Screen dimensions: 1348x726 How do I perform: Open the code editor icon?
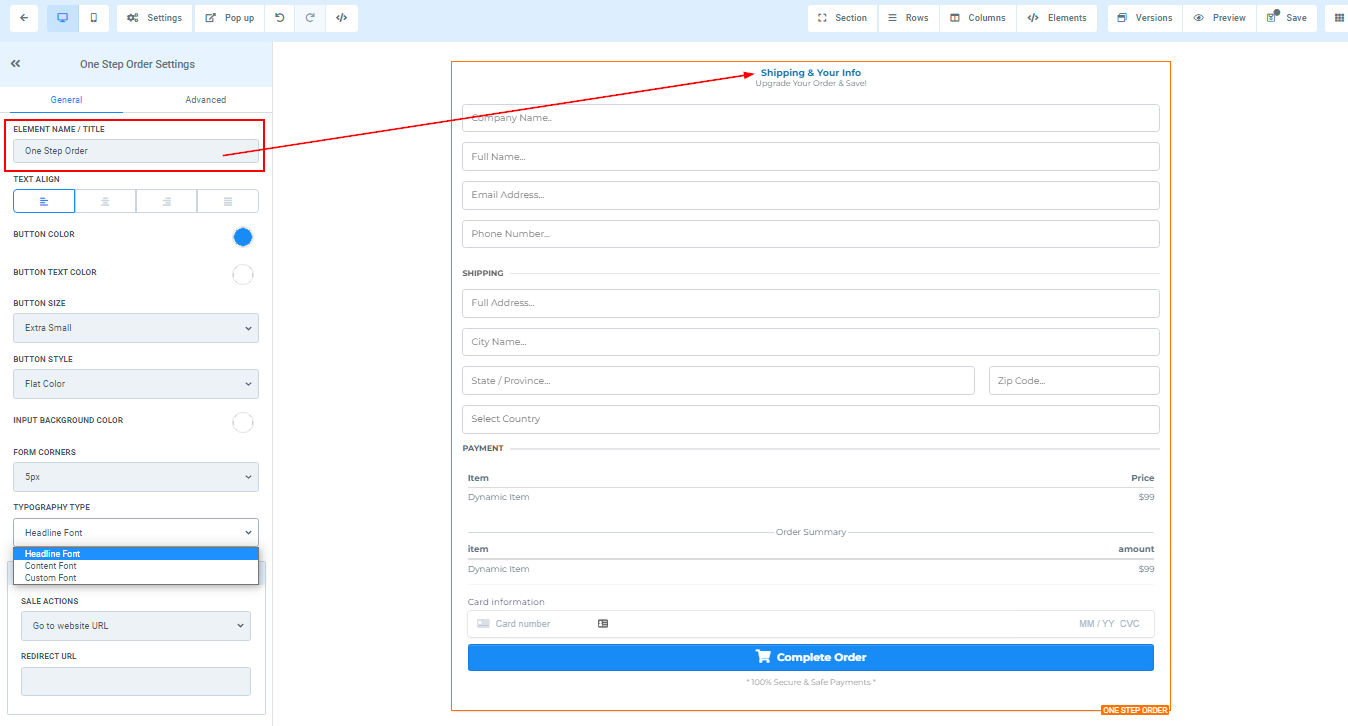341,18
